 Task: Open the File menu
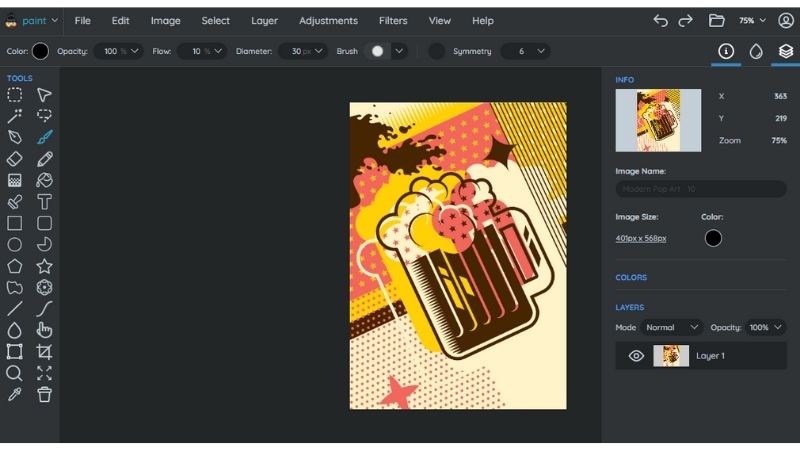[x=82, y=20]
